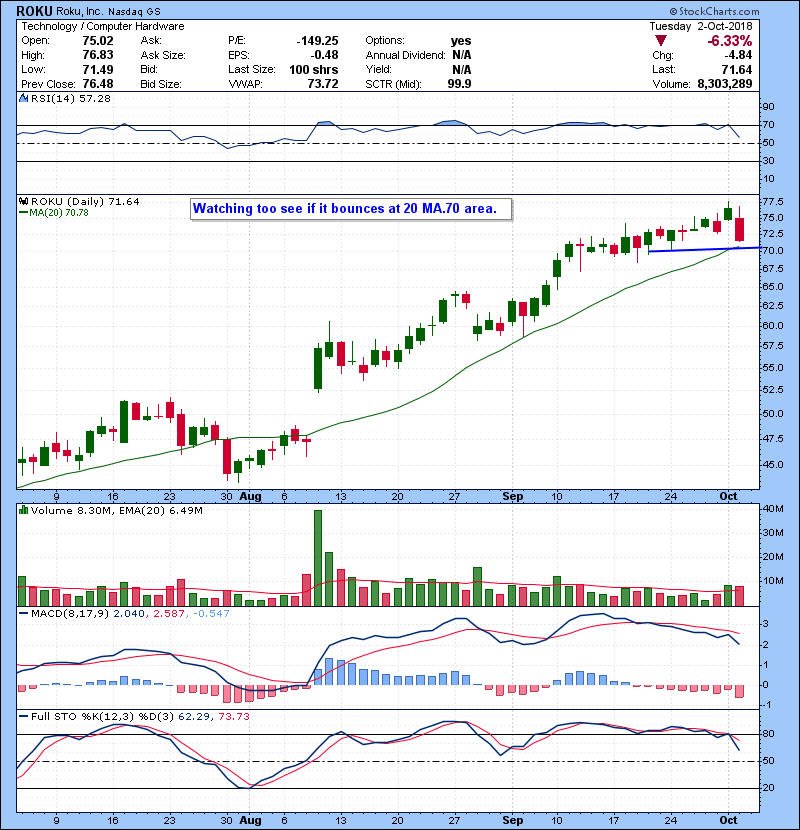Click the 45.0 price axis label
Screen dimensions: 800x830
click(772, 464)
